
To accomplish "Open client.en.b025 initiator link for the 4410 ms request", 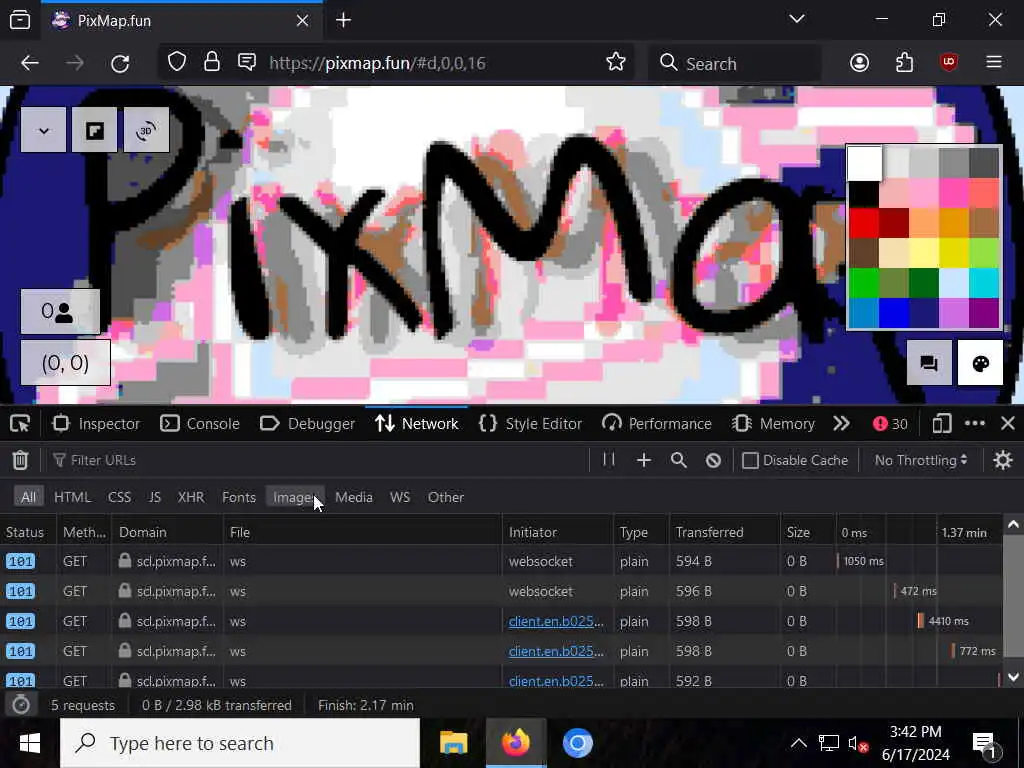I will (x=556, y=621).
